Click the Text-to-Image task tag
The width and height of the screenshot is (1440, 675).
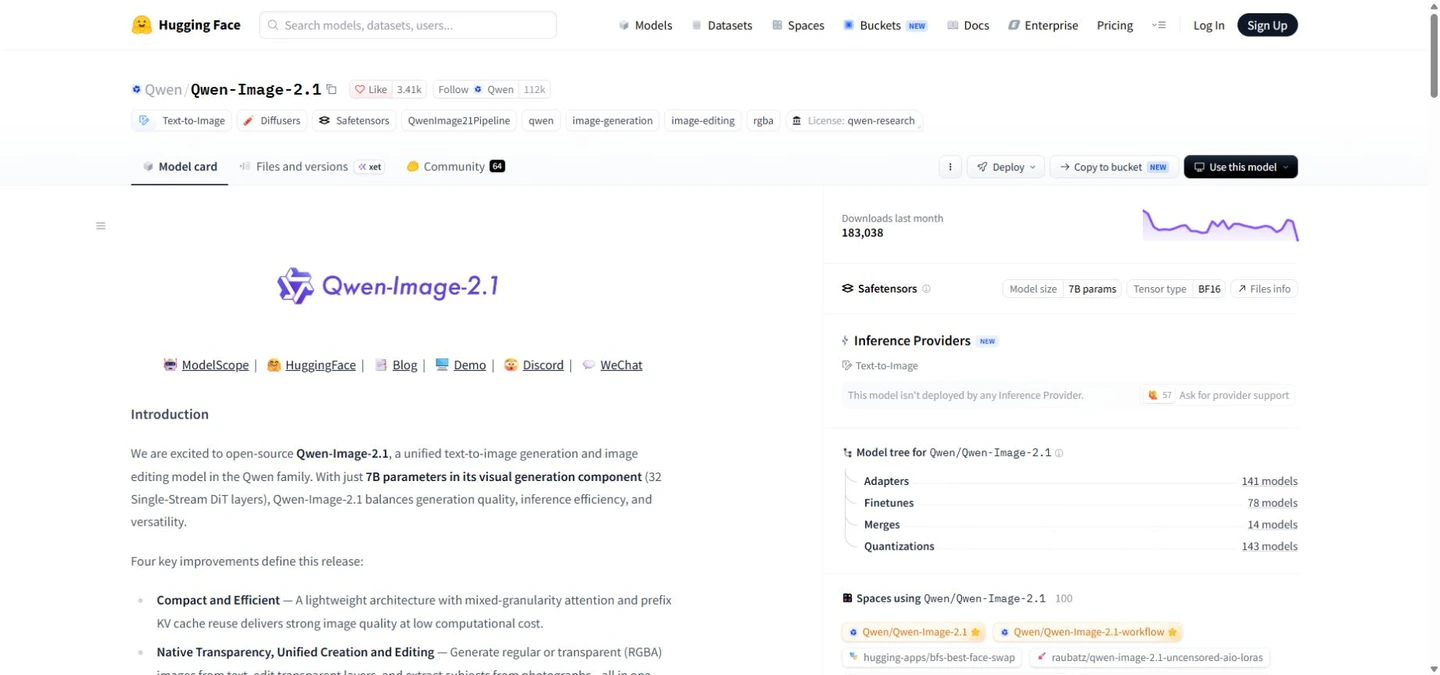coord(182,121)
